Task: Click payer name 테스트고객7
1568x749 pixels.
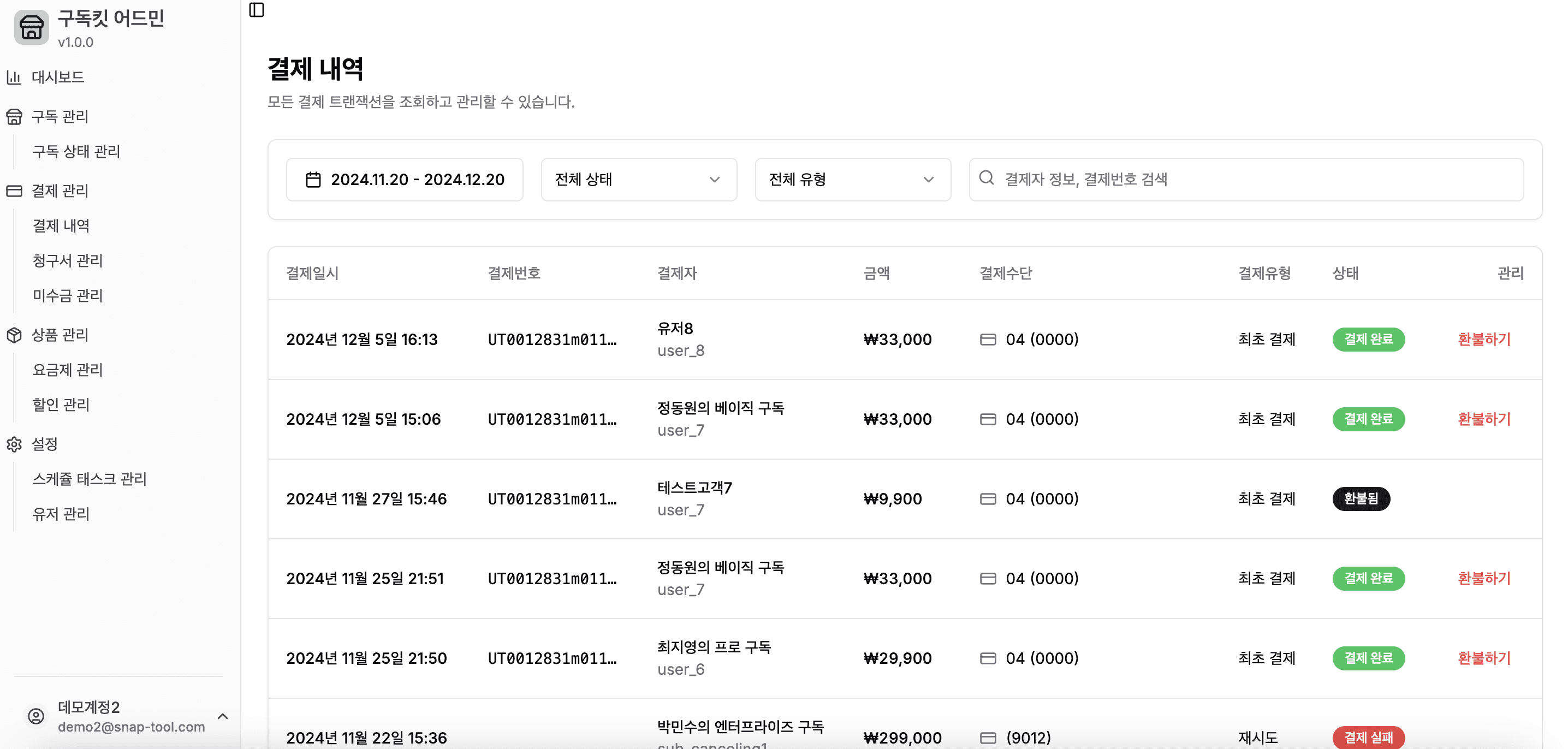Action: point(694,488)
